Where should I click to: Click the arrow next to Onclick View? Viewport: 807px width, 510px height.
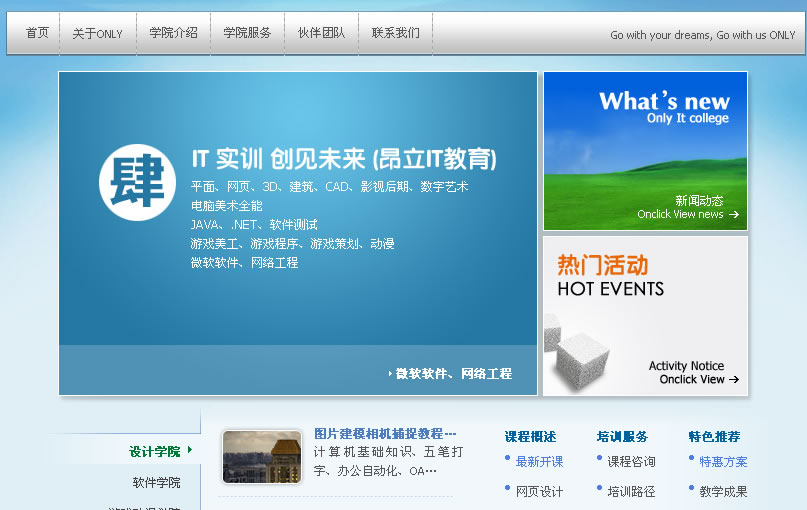coord(734,379)
